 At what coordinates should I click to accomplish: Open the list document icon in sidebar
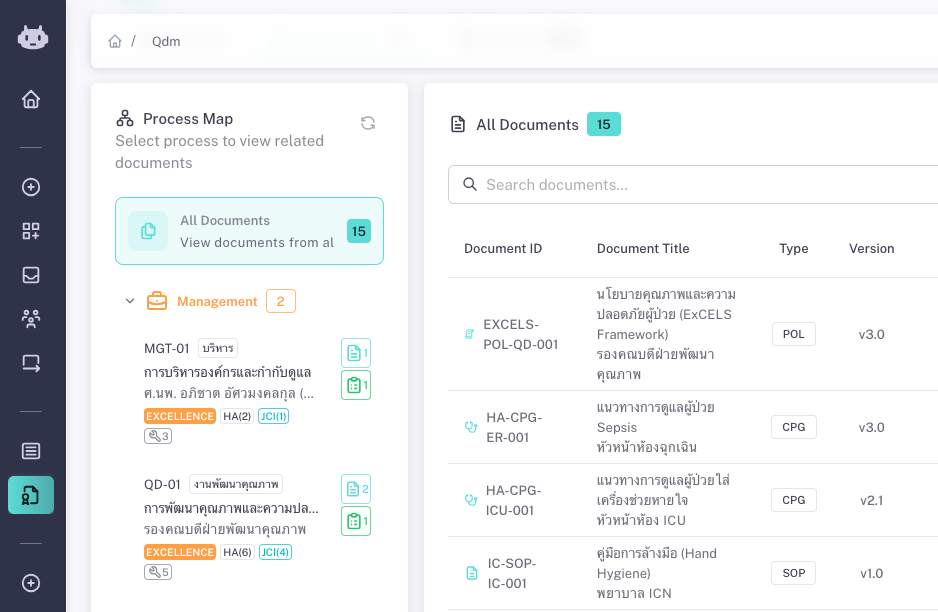tap(31, 450)
